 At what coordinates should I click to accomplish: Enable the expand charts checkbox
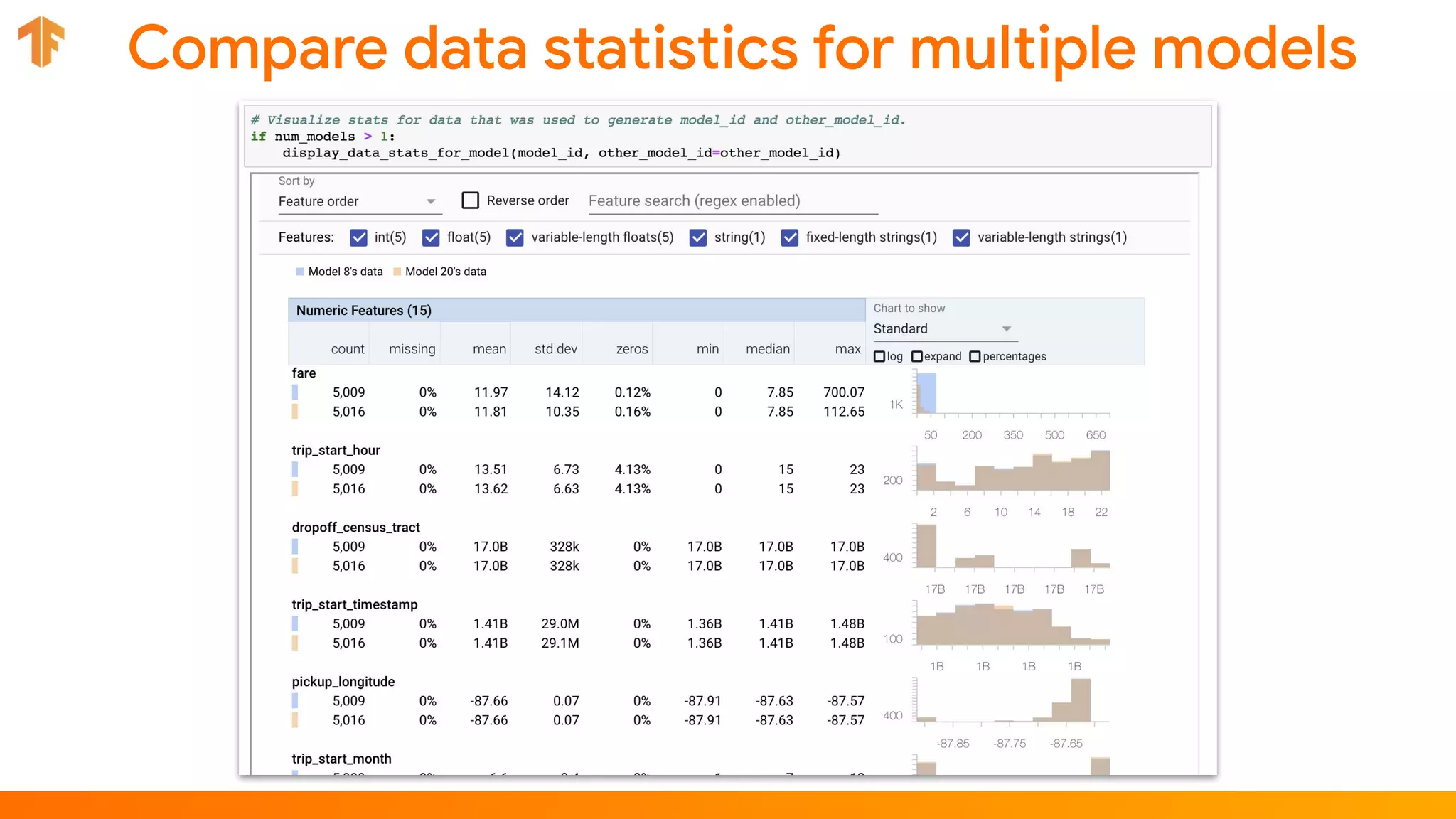[917, 357]
